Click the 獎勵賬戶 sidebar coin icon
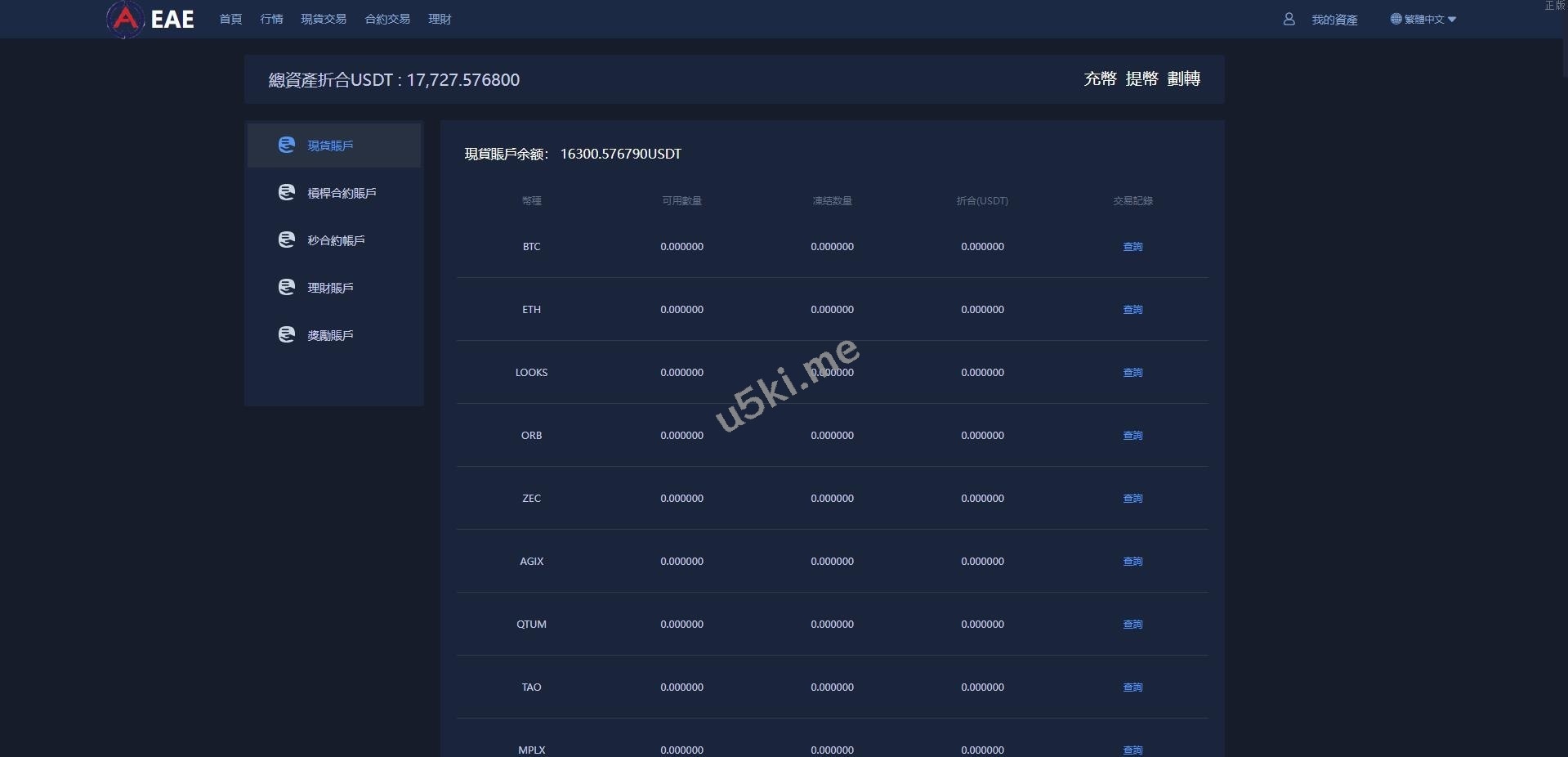1568x757 pixels. pos(286,334)
